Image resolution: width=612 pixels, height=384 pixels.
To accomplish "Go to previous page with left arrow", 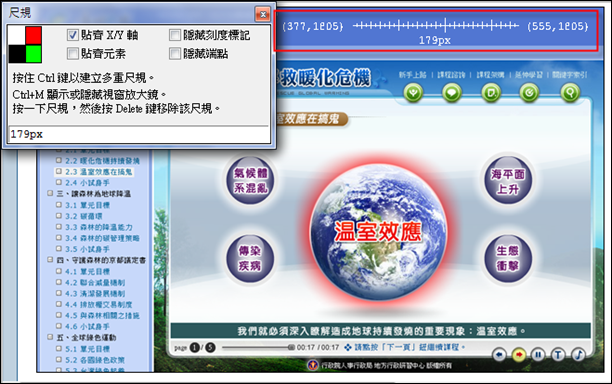I will click(499, 355).
